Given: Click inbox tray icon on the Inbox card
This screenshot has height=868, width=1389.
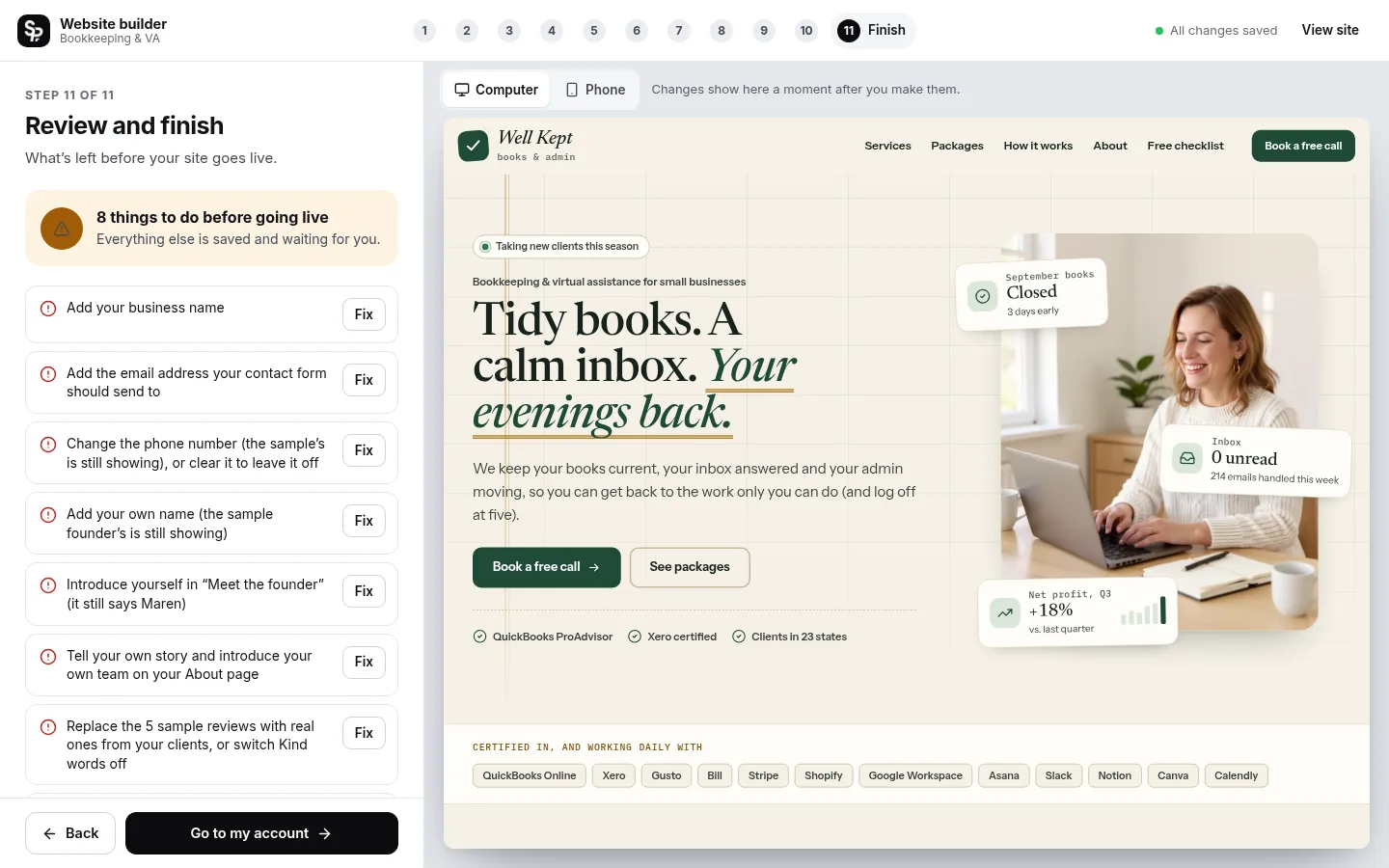Looking at the screenshot, I should pyautogui.click(x=1187, y=458).
